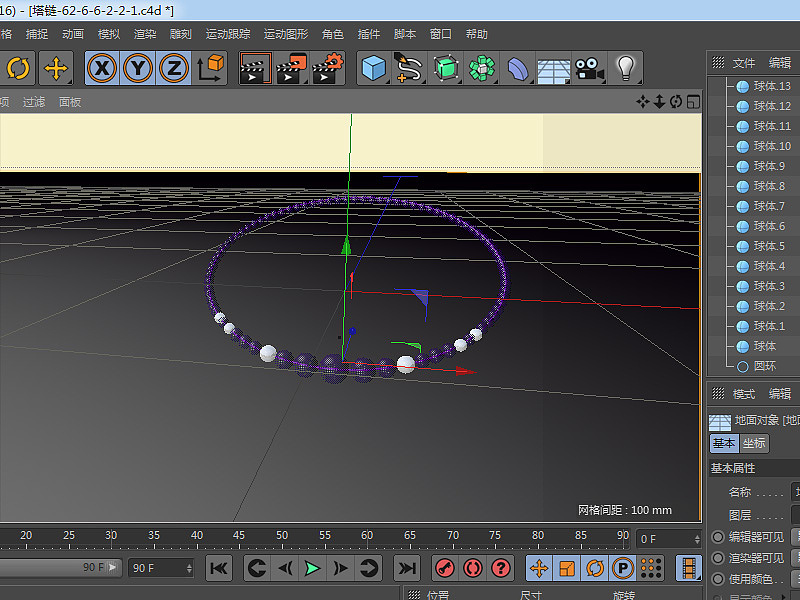Go to the next keyframe
The height and width of the screenshot is (600, 800).
click(368, 568)
